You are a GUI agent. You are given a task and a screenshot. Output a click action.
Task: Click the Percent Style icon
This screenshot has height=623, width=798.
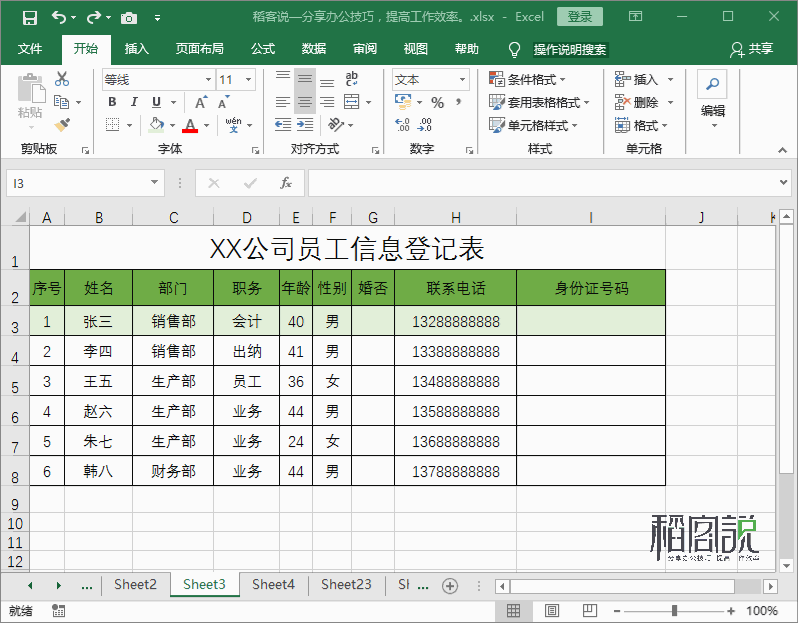437,102
